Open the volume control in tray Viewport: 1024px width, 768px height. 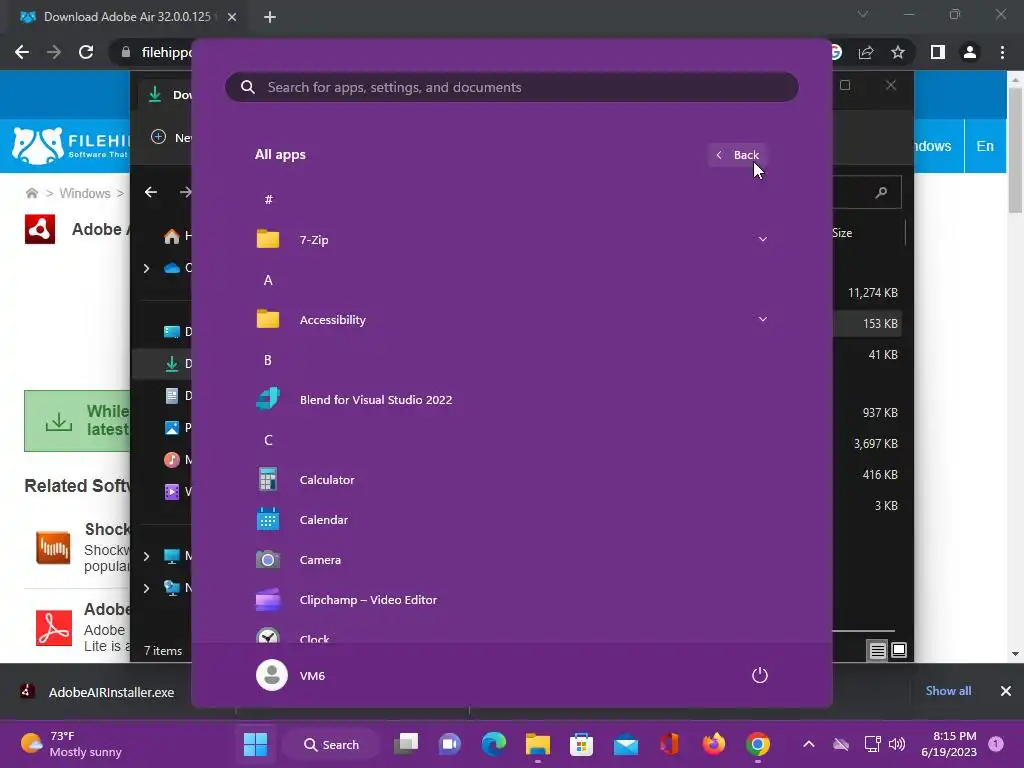(x=897, y=744)
